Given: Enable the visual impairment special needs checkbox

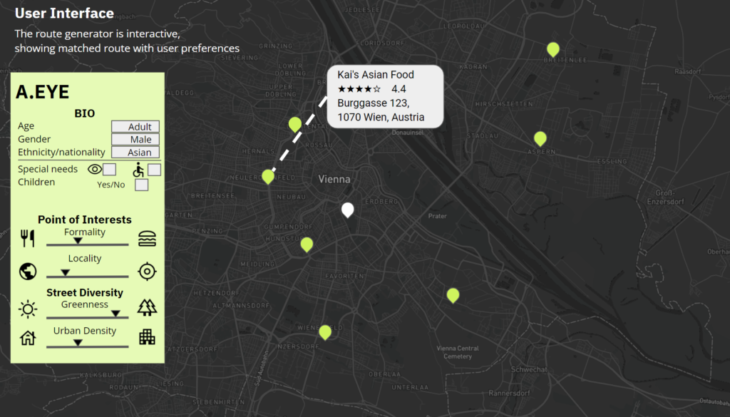Looking at the screenshot, I should [x=110, y=170].
